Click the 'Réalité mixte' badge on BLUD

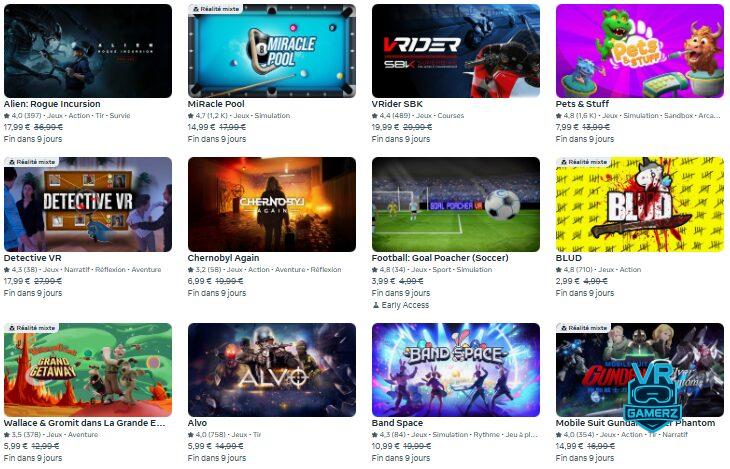[x=583, y=162]
